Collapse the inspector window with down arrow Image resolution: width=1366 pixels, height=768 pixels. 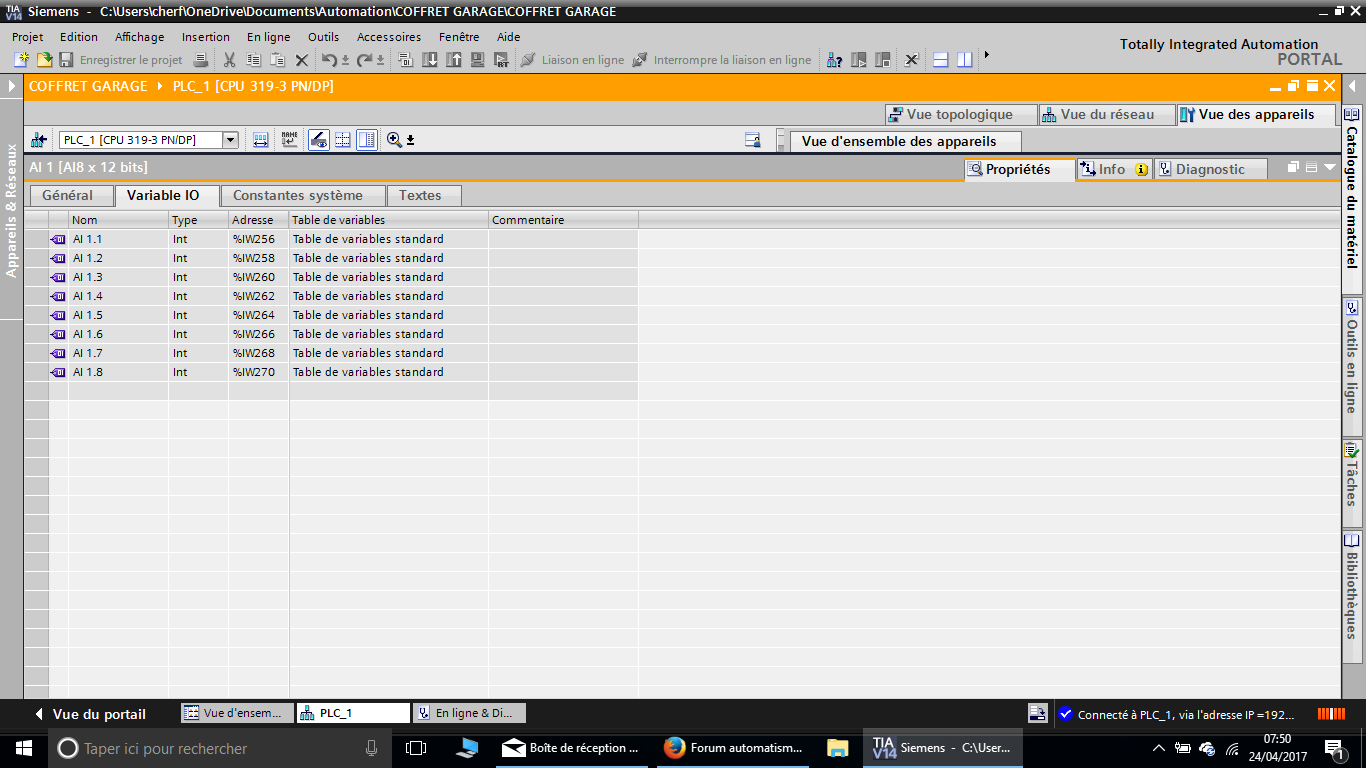[1329, 168]
